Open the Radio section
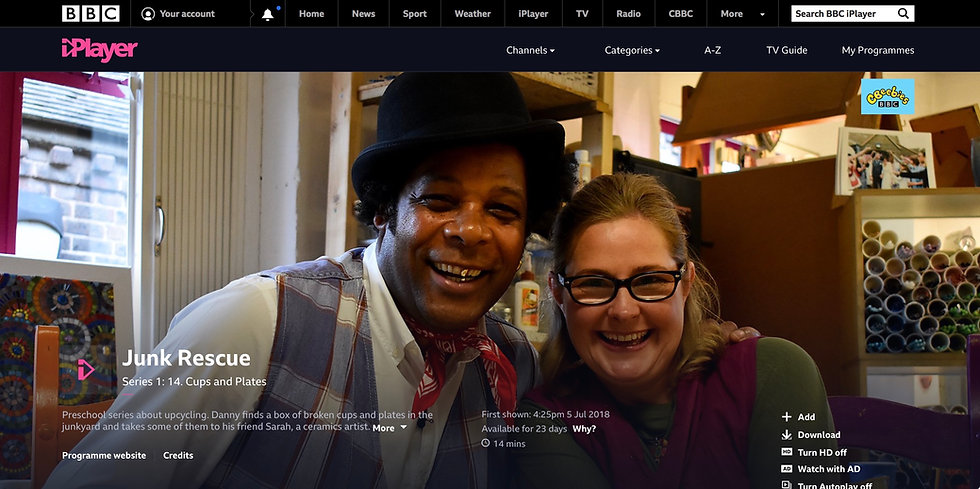 click(x=628, y=14)
